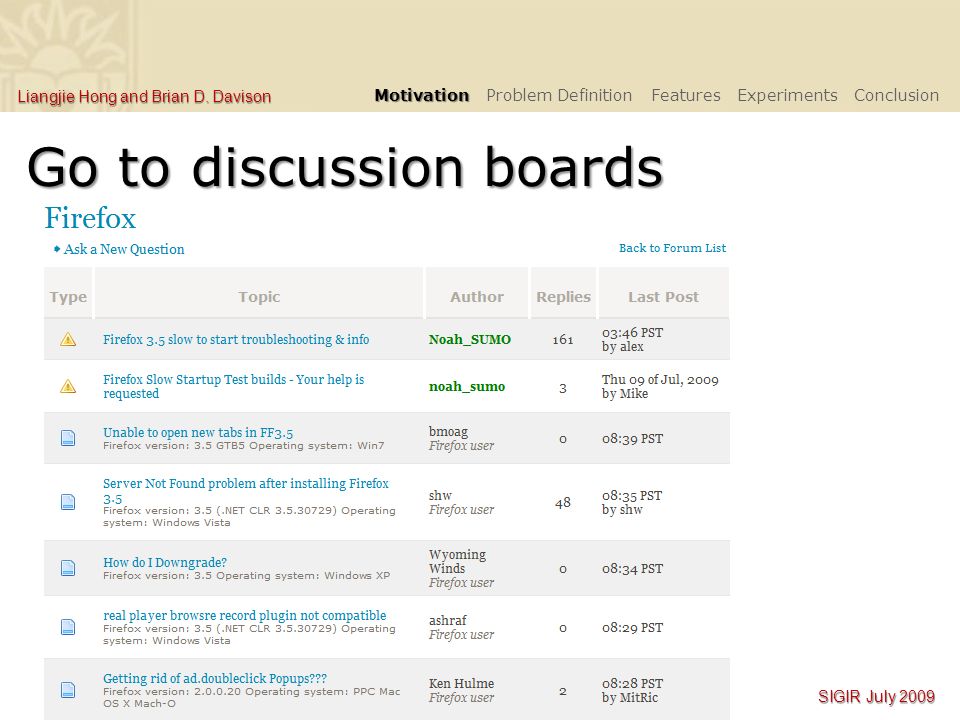Click 'Firefox version: 2.0.0.20' system details text
Image resolution: width=960 pixels, height=720 pixels.
(x=251, y=697)
